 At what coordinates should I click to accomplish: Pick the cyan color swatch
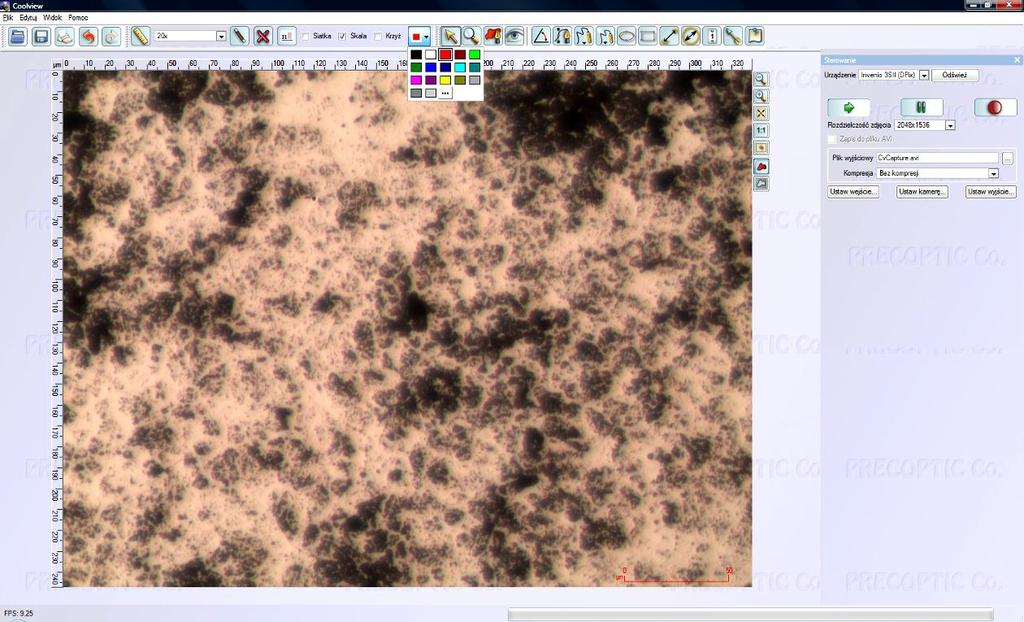tap(460, 67)
